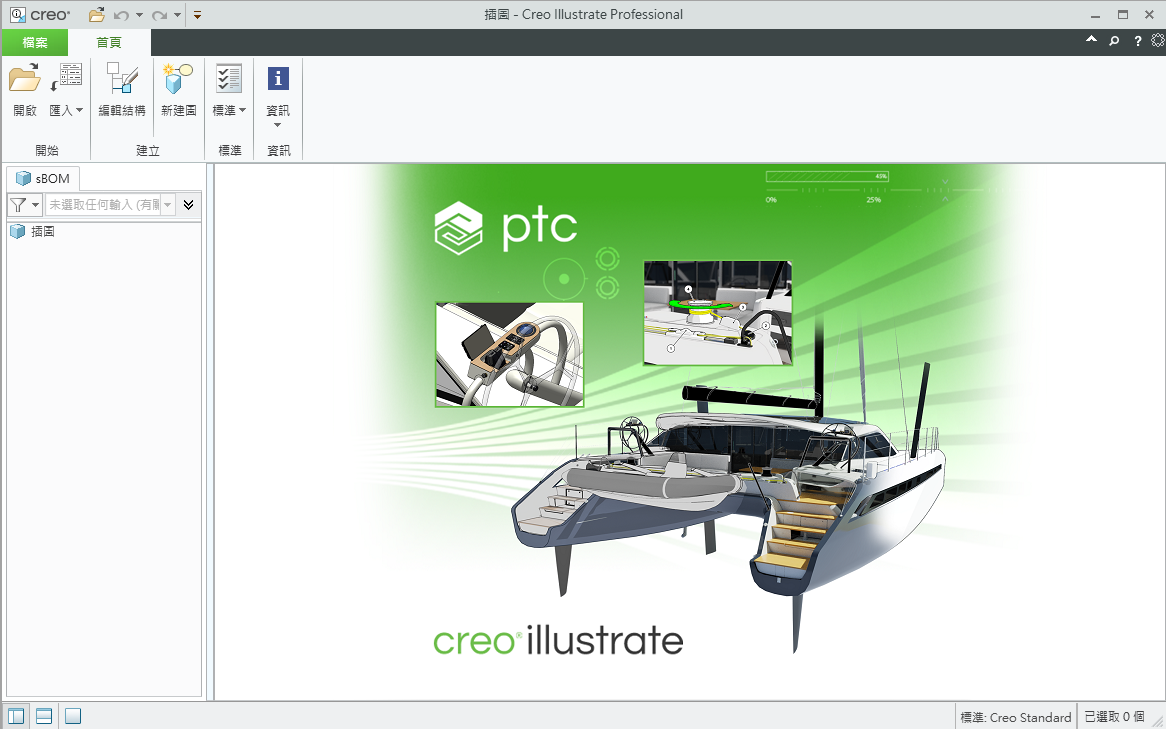1166x729 pixels.
Task: Click the 標準 standards checklist icon
Action: [x=228, y=78]
